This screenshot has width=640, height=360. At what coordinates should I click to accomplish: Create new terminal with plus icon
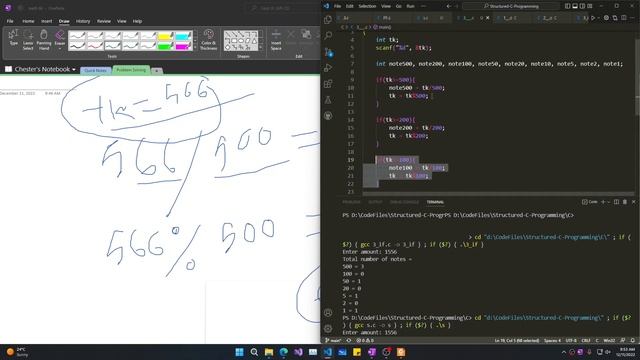(x=603, y=202)
